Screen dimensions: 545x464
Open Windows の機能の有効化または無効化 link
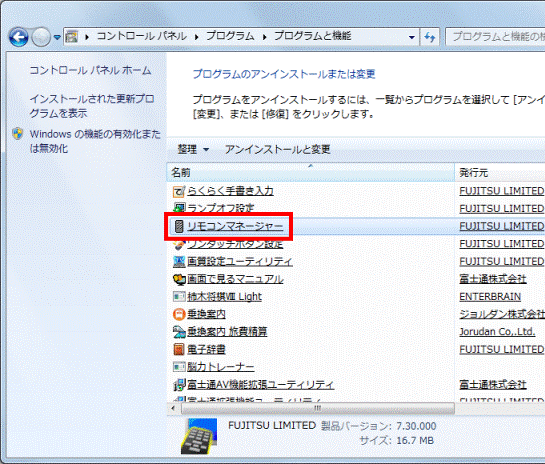pos(95,141)
